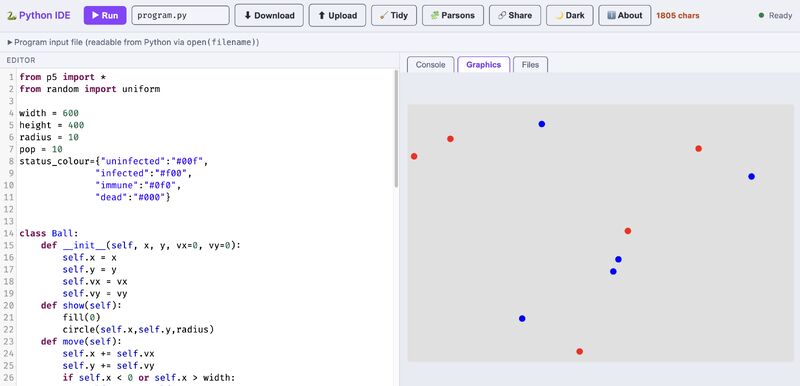Click the 'self.vx = vx' line
This screenshot has width=800, height=386.
click(x=95, y=281)
